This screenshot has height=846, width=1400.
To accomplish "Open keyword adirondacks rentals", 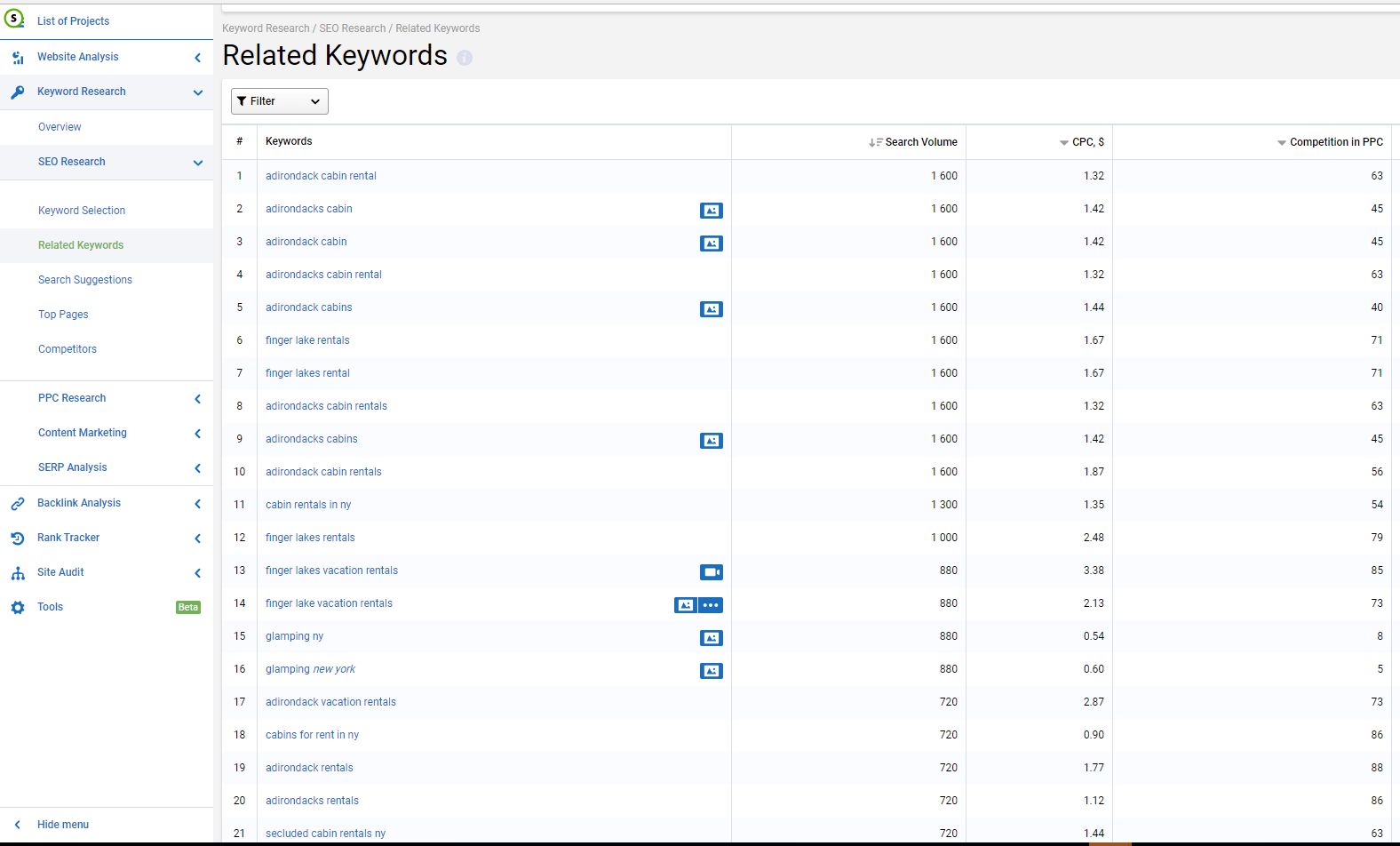I will tap(312, 801).
